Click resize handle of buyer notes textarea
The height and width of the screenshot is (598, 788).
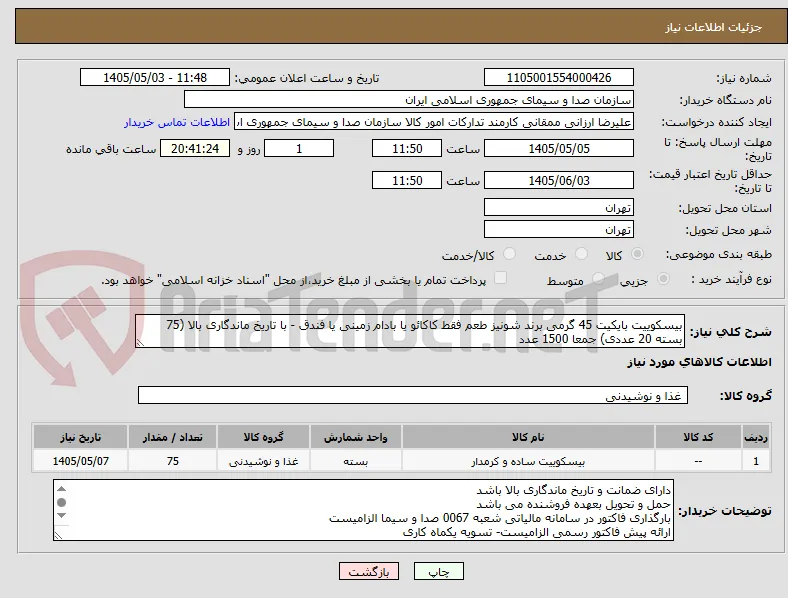58,536
